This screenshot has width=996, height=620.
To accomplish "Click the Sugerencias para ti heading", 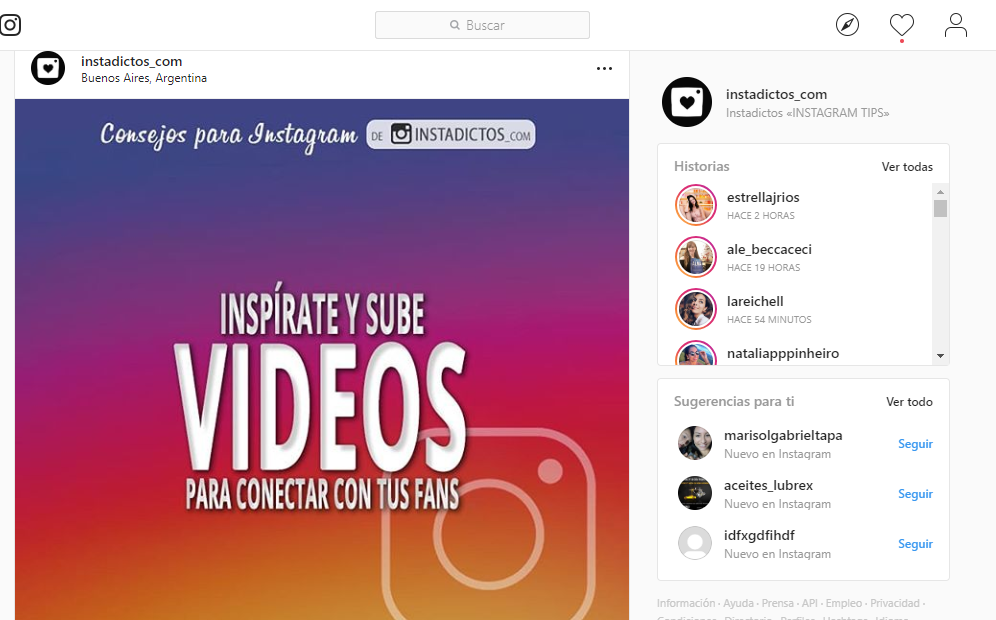I will [734, 401].
